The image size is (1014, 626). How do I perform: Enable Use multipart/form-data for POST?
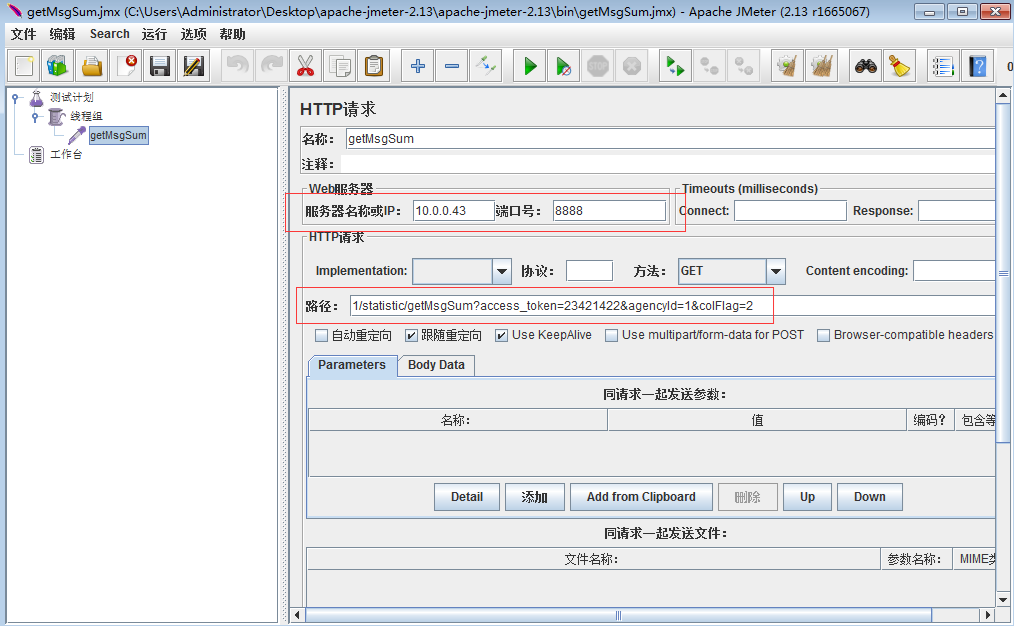(x=611, y=336)
